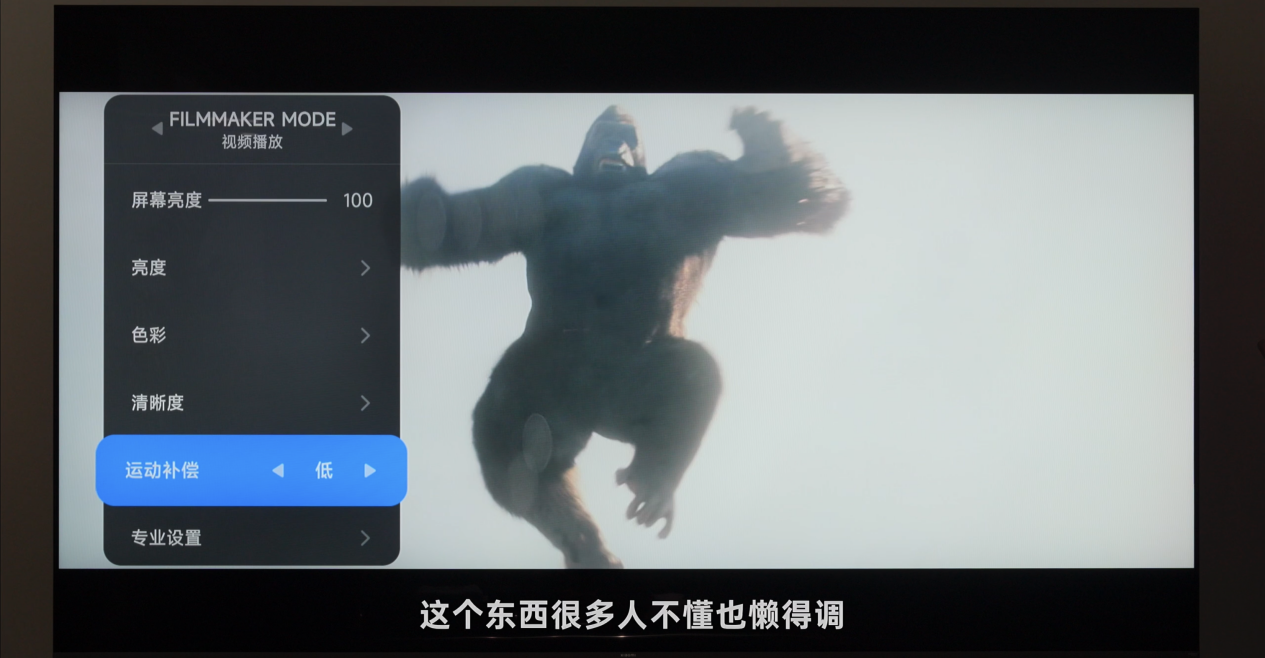Screen dimensions: 1265x658
Task: Open the 亮度 submenu
Action: click(x=251, y=268)
